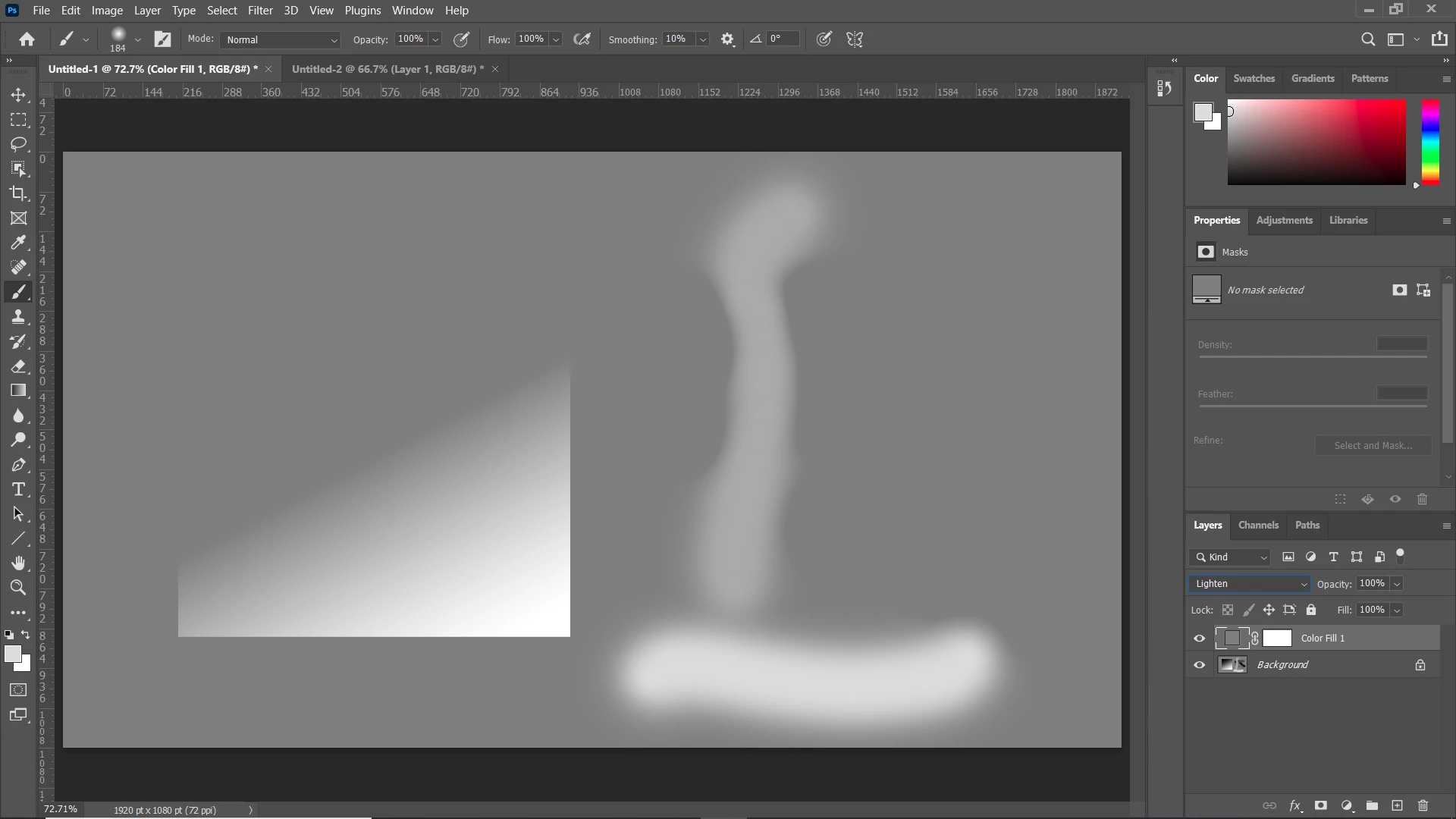This screenshot has height=819, width=1456.
Task: Select the Gradient tool
Action: pos(18,391)
